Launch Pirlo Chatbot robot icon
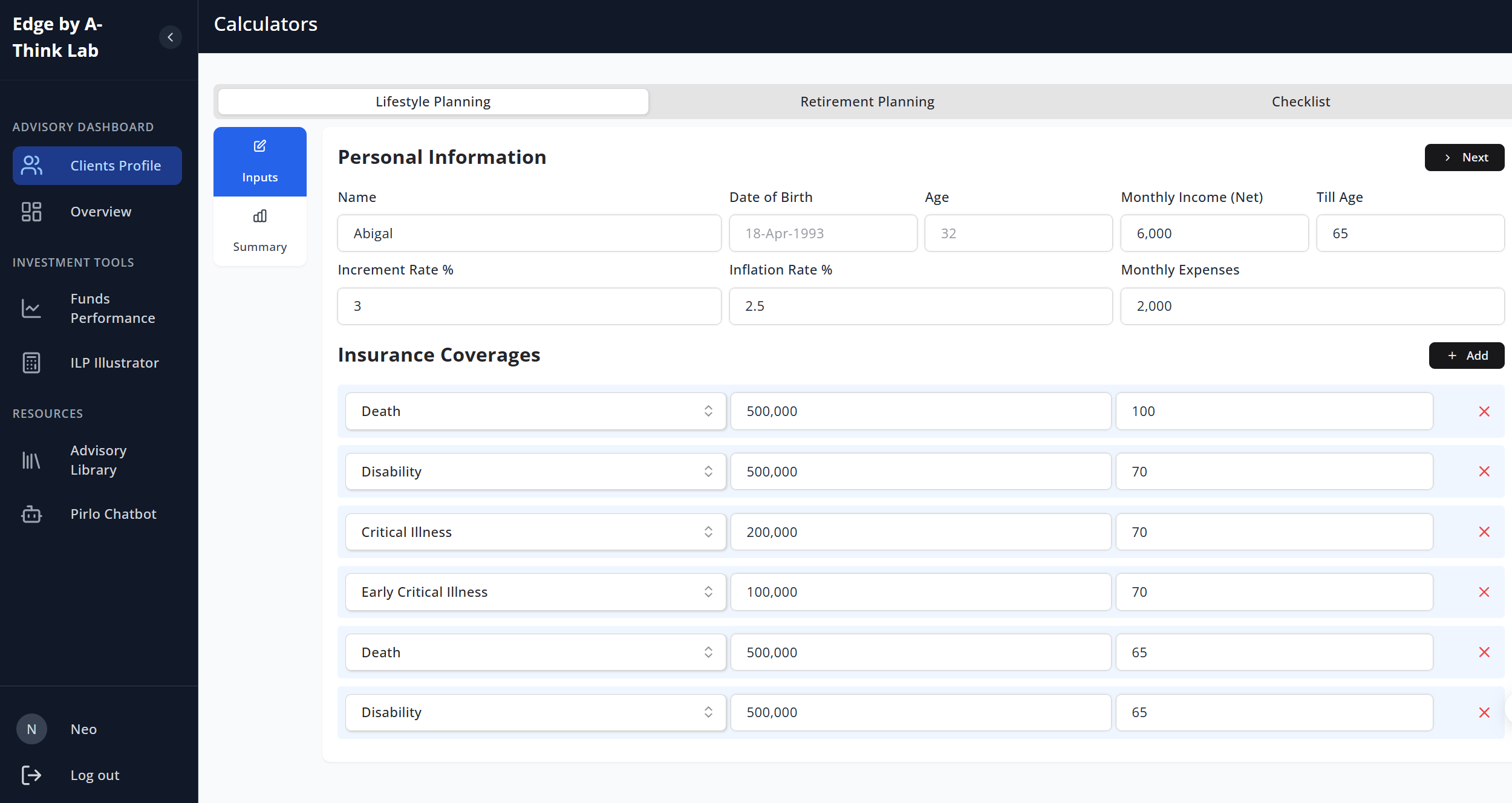Screen dimensions: 1512x803 pyautogui.click(x=31, y=514)
